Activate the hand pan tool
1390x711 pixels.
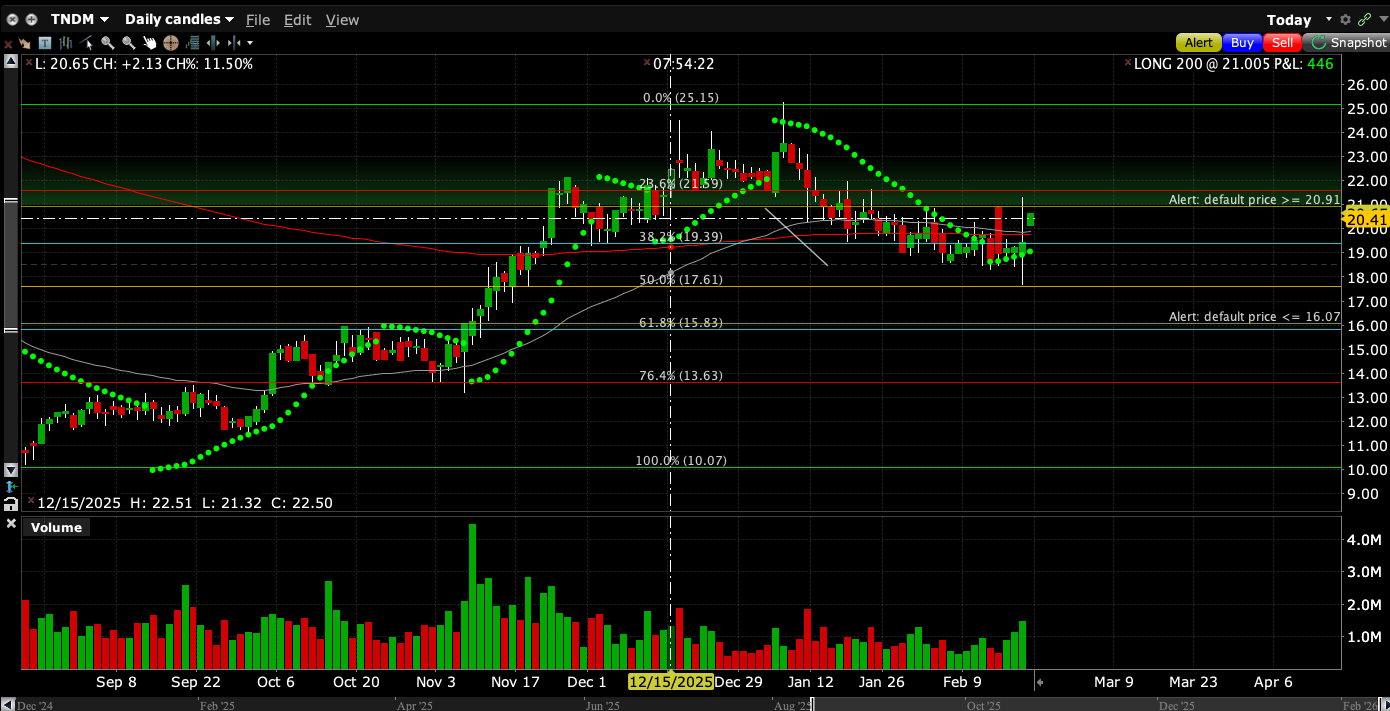coord(150,43)
